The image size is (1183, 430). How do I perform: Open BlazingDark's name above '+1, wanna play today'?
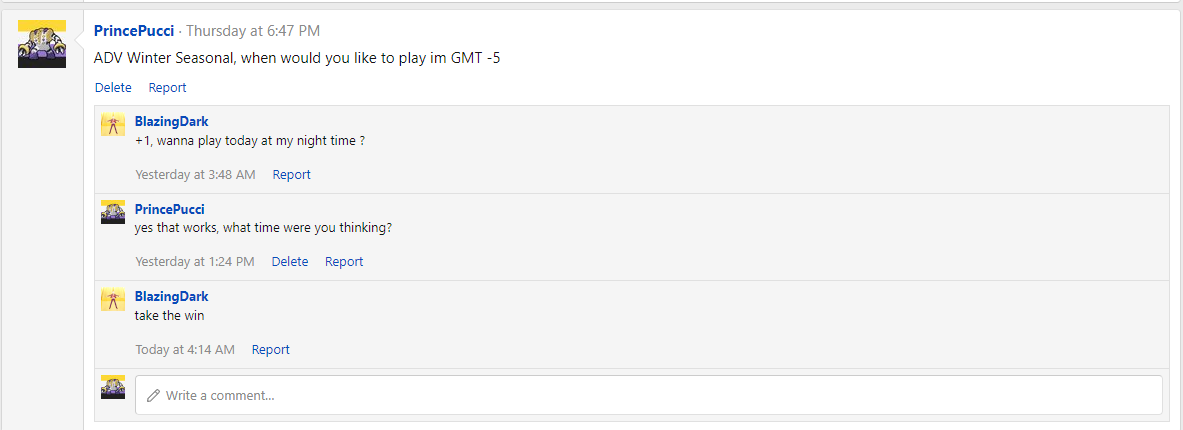pos(171,121)
